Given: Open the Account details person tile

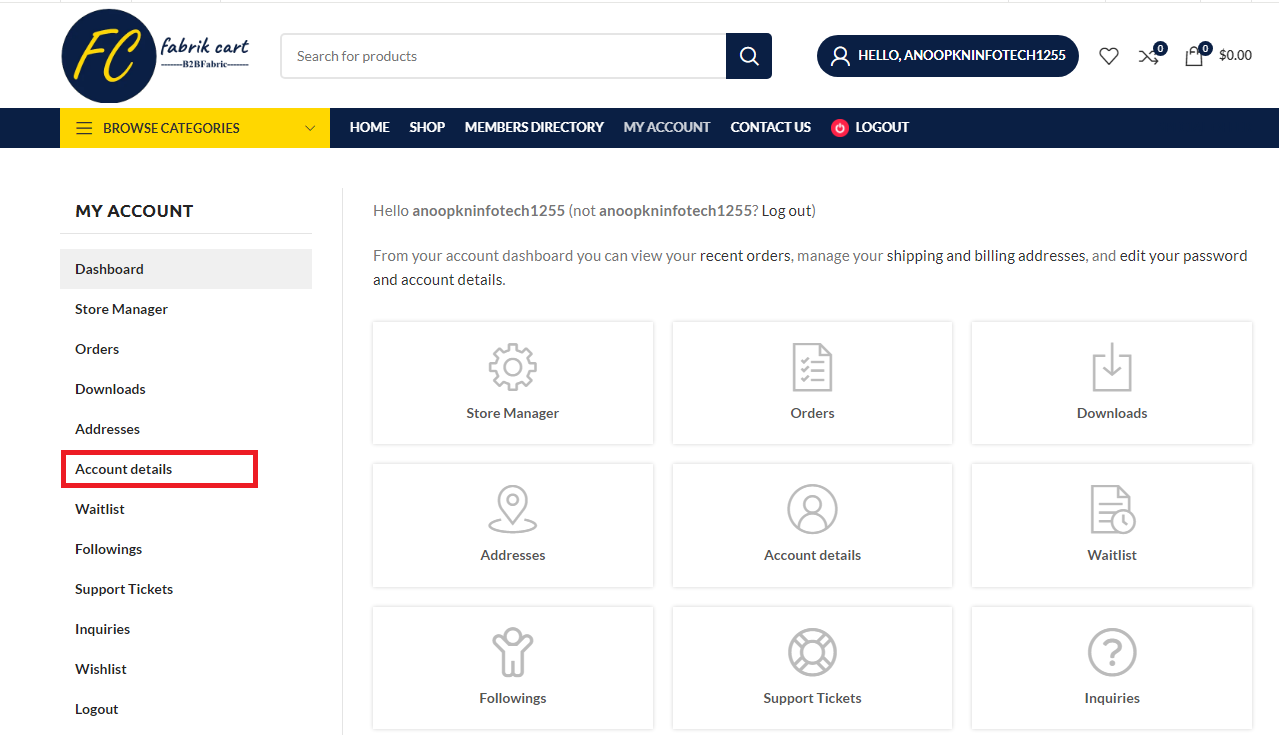Looking at the screenshot, I should coord(812,525).
